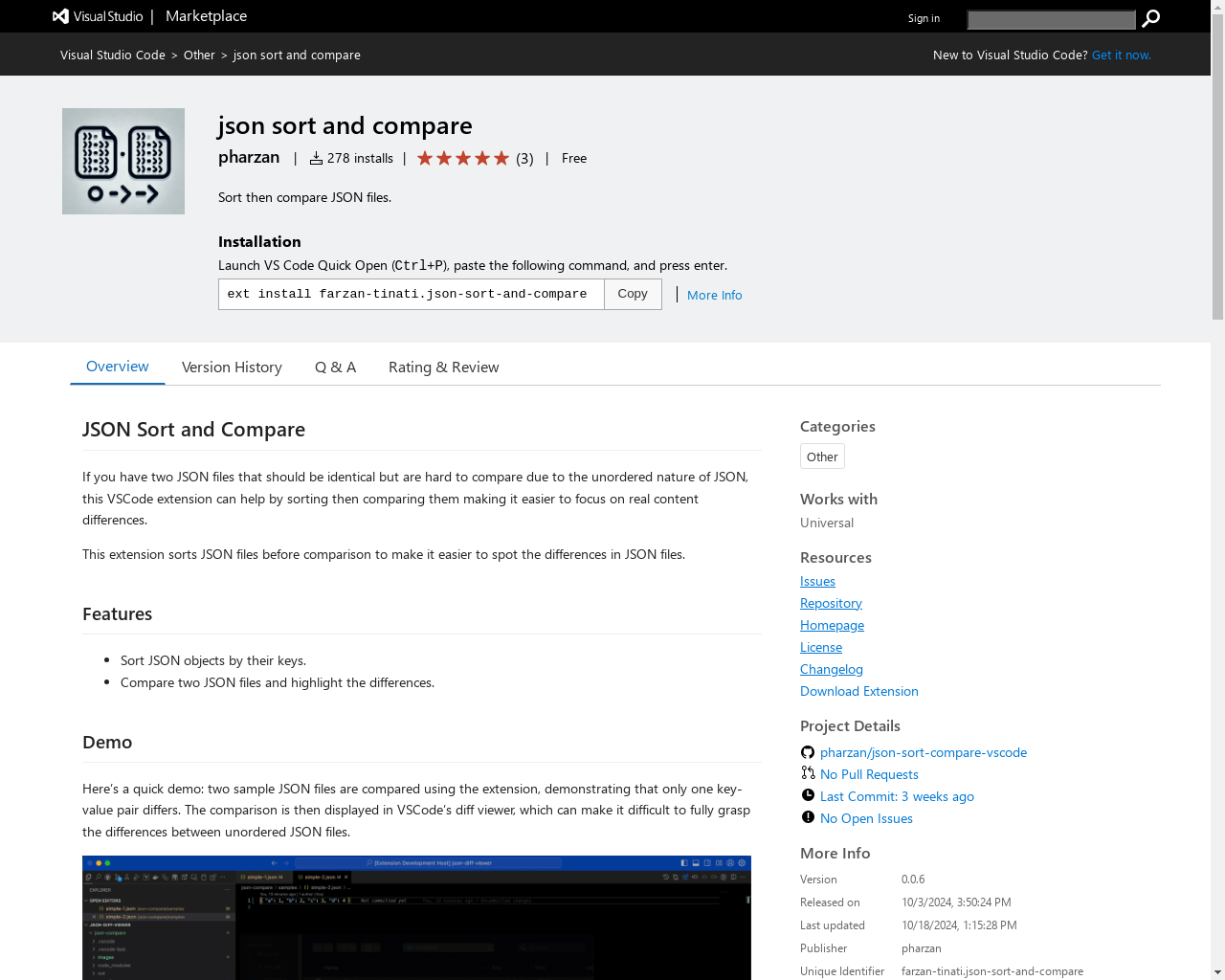
Task: View the Changelog link
Action: (x=832, y=669)
